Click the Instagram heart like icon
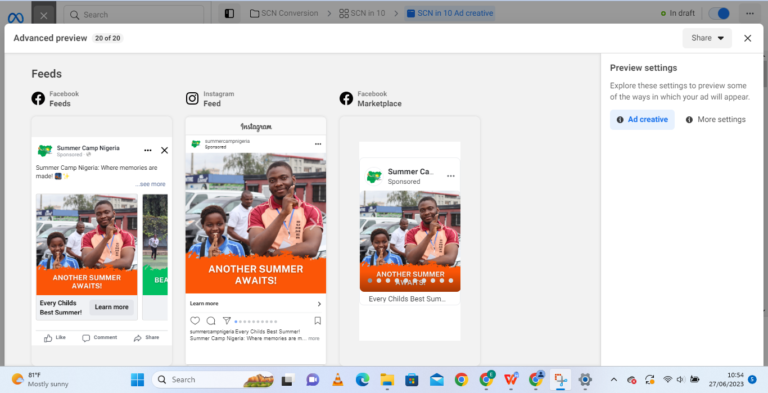Viewport: 768px width, 393px height. click(195, 321)
